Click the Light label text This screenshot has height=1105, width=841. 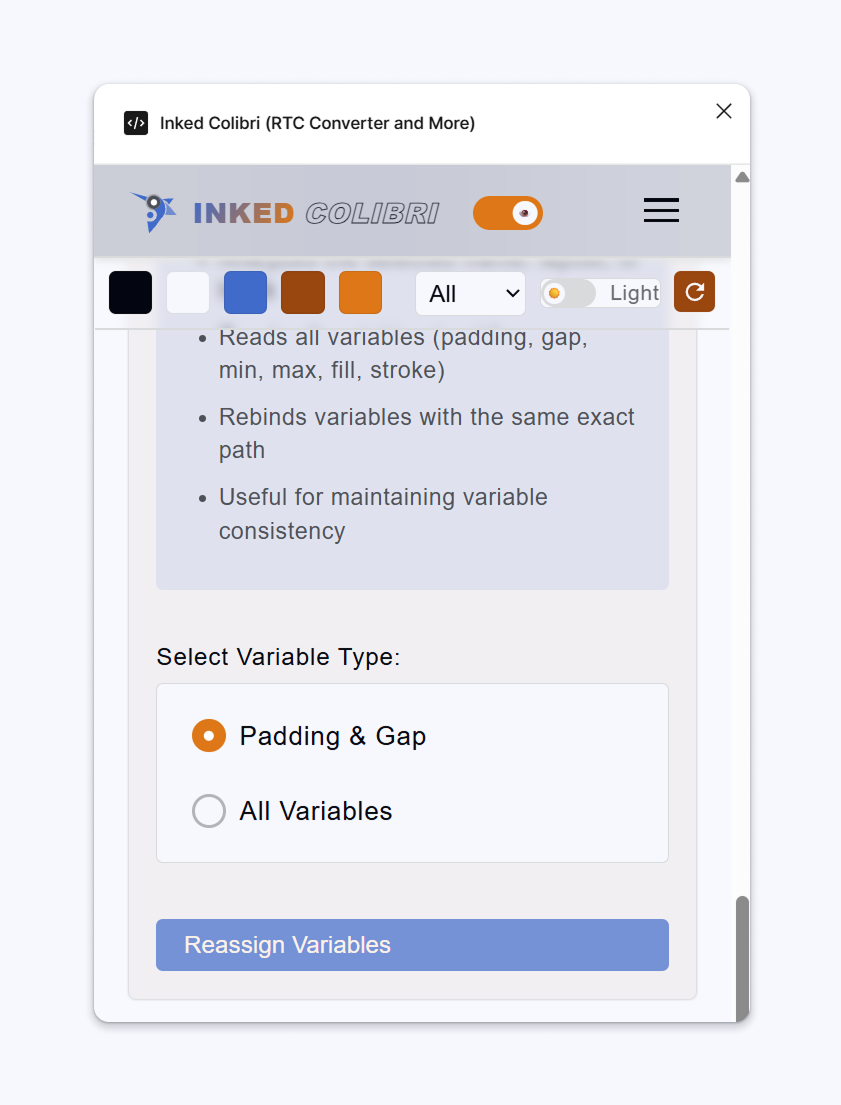click(631, 292)
